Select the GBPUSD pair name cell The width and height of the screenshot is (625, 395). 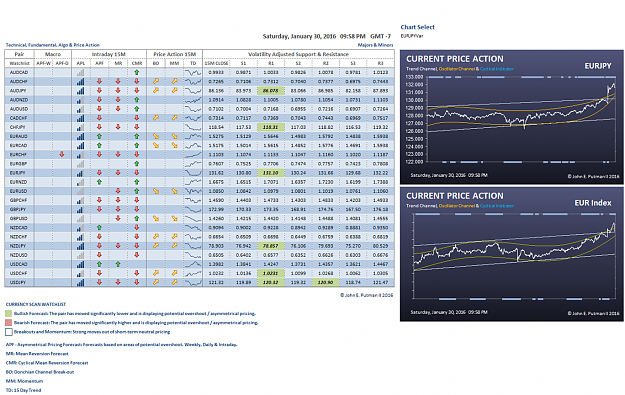click(18, 219)
